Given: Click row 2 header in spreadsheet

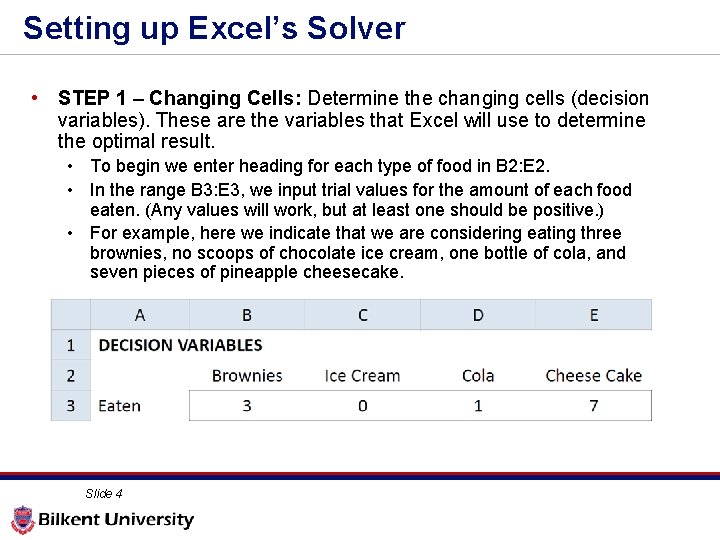Looking at the screenshot, I should (x=71, y=376).
